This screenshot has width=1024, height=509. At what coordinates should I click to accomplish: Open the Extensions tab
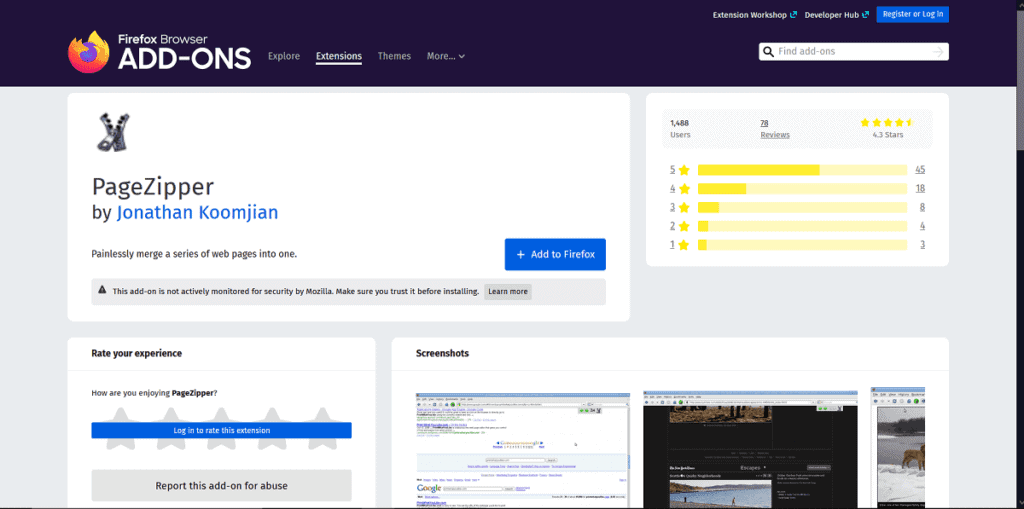click(338, 56)
